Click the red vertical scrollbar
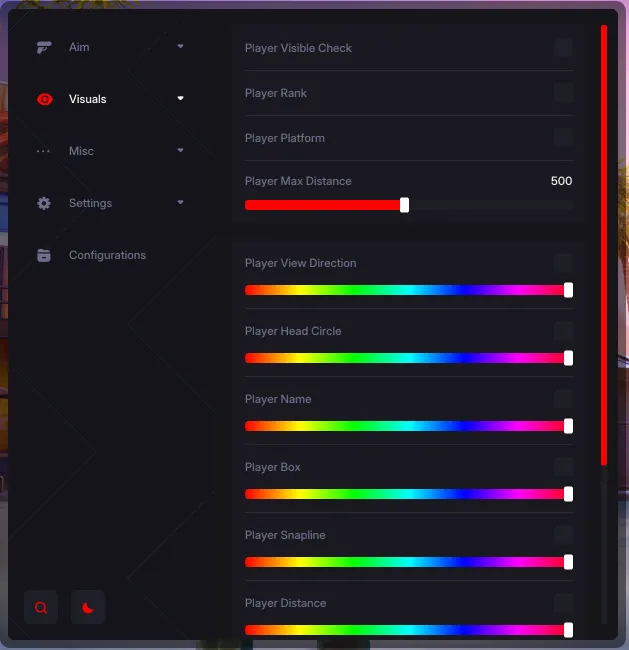The height and width of the screenshot is (650, 629). click(x=604, y=245)
